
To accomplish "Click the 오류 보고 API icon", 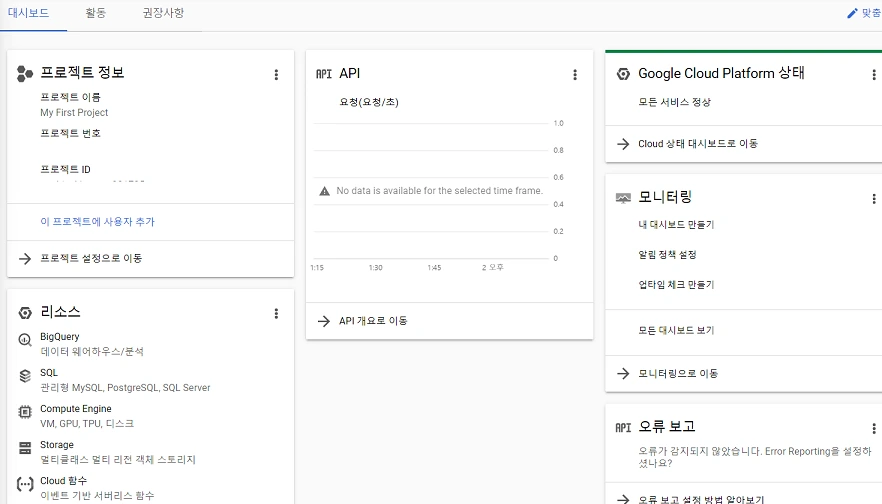I will pos(623,428).
